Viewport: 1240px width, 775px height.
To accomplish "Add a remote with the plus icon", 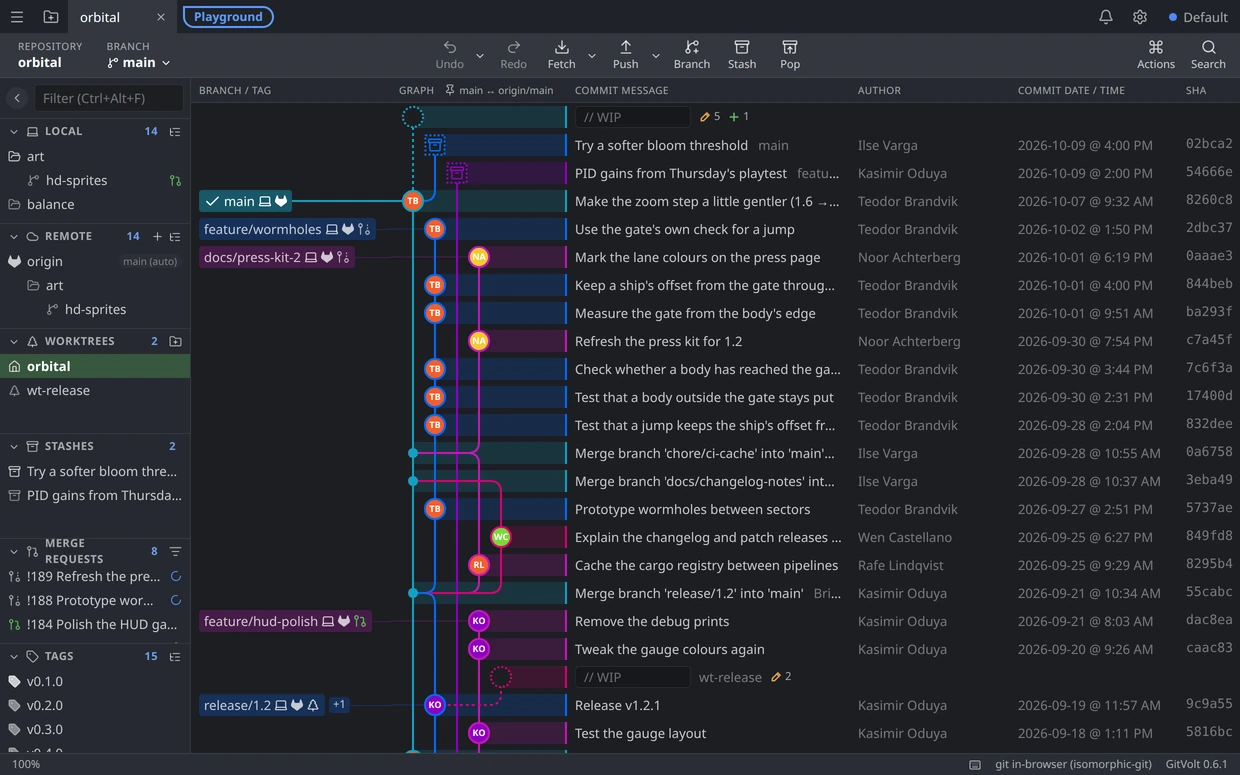I will tap(157, 236).
